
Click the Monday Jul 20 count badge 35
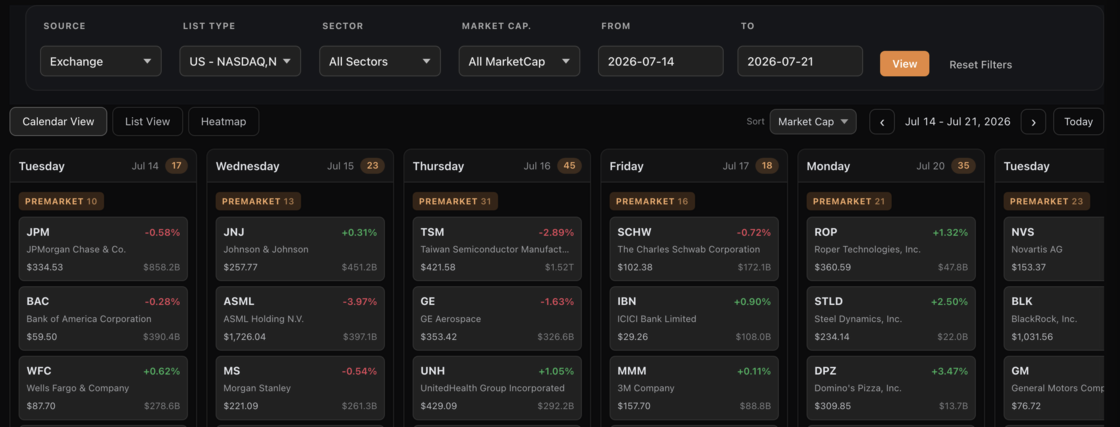click(964, 166)
